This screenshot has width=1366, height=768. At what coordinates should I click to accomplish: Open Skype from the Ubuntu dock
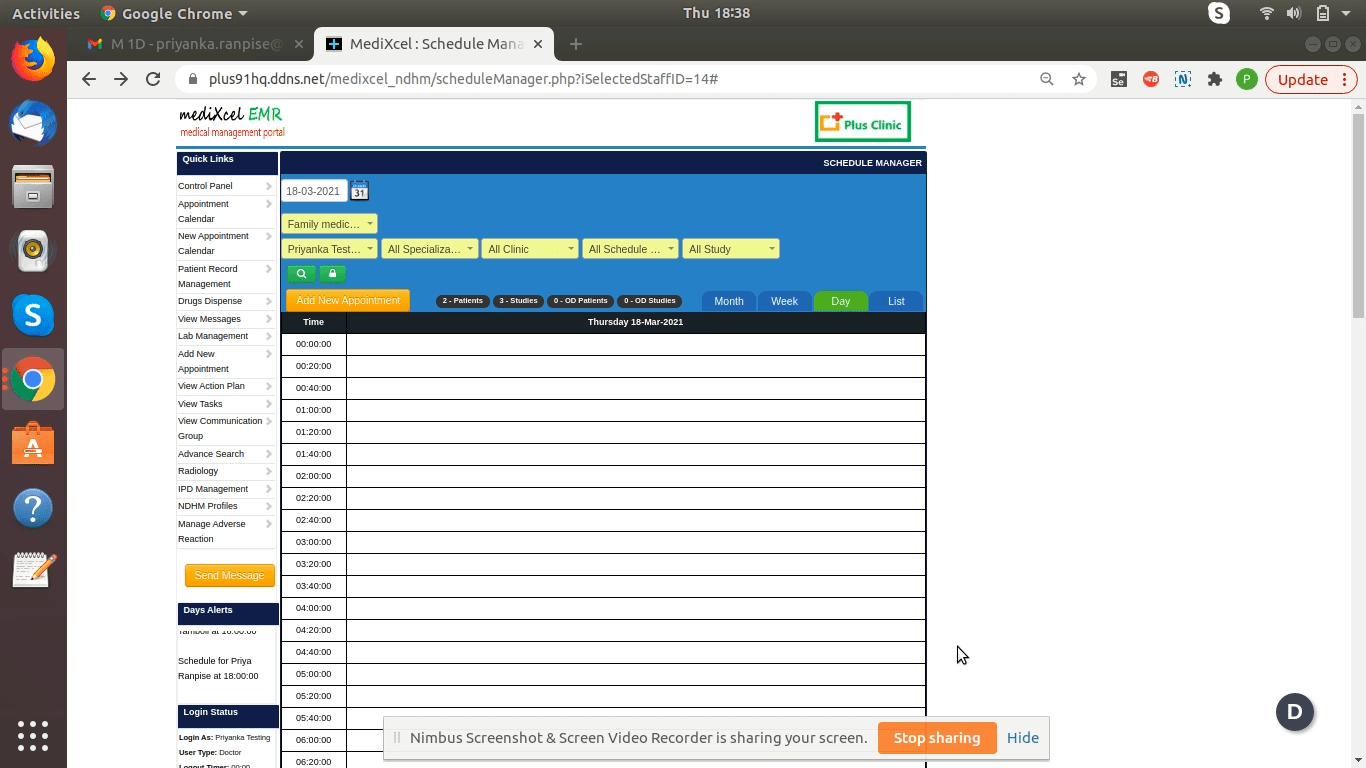point(33,316)
